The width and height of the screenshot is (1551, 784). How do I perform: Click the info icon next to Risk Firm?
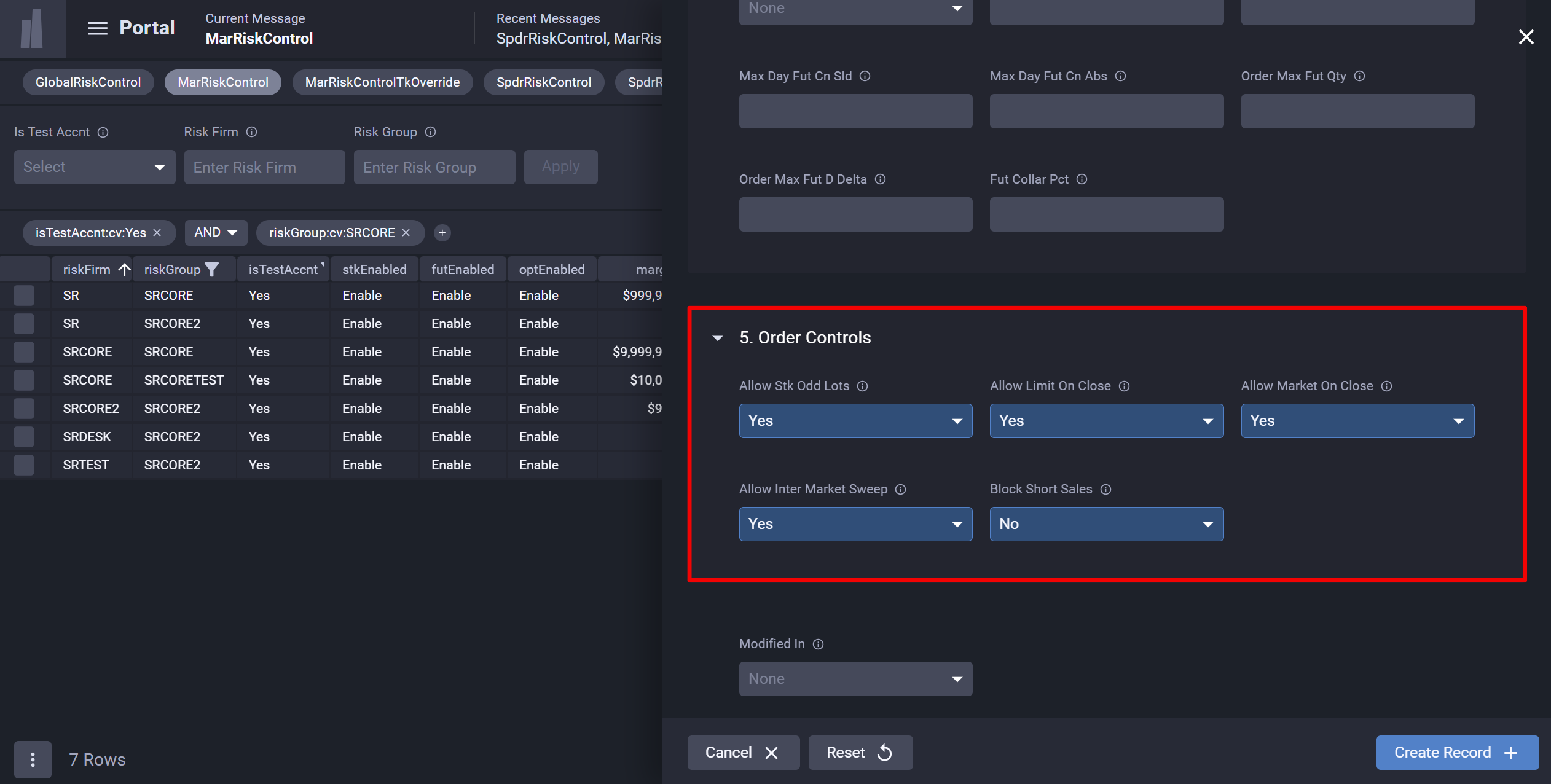(251, 131)
